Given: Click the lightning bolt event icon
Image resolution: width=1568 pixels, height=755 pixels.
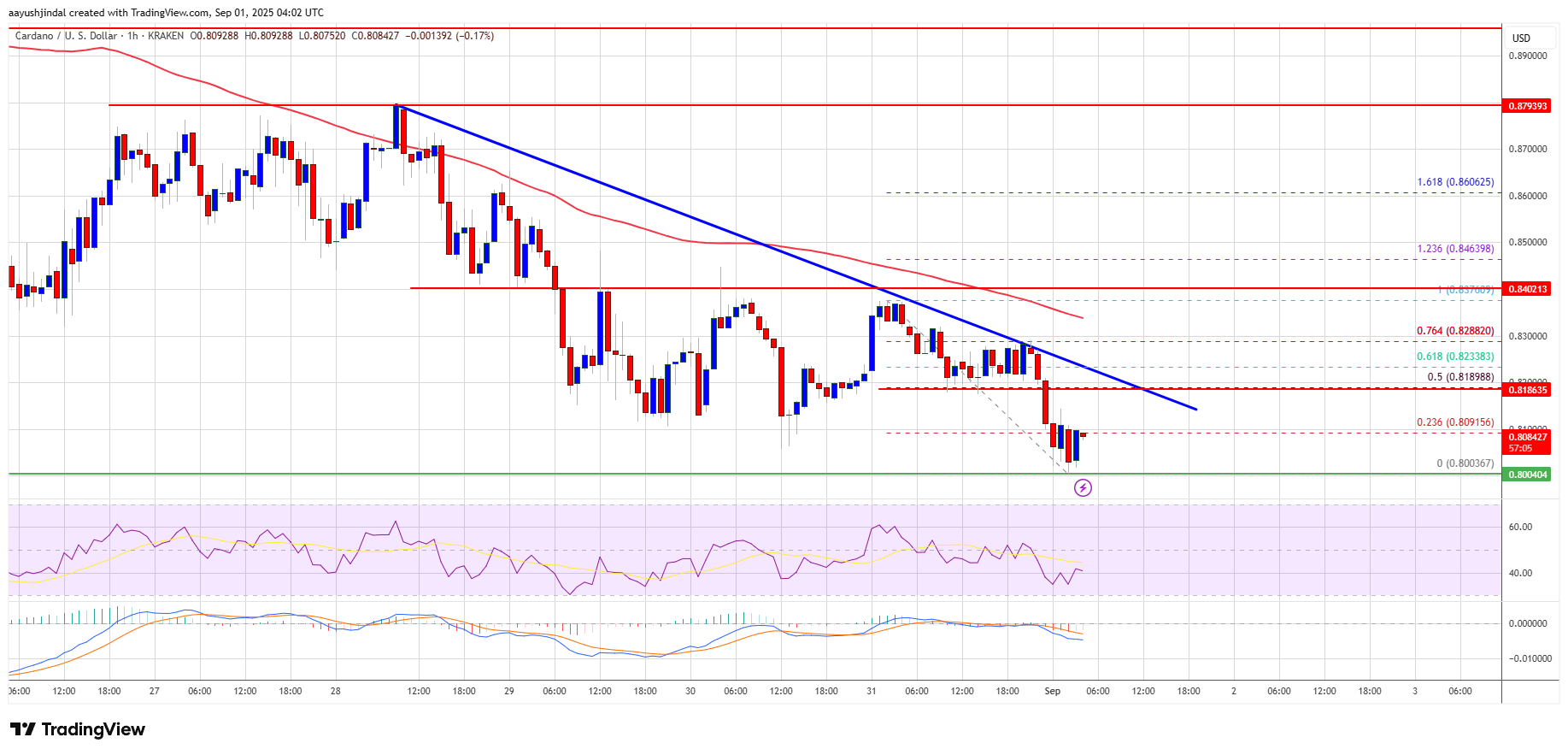Looking at the screenshot, I should click(x=1083, y=487).
